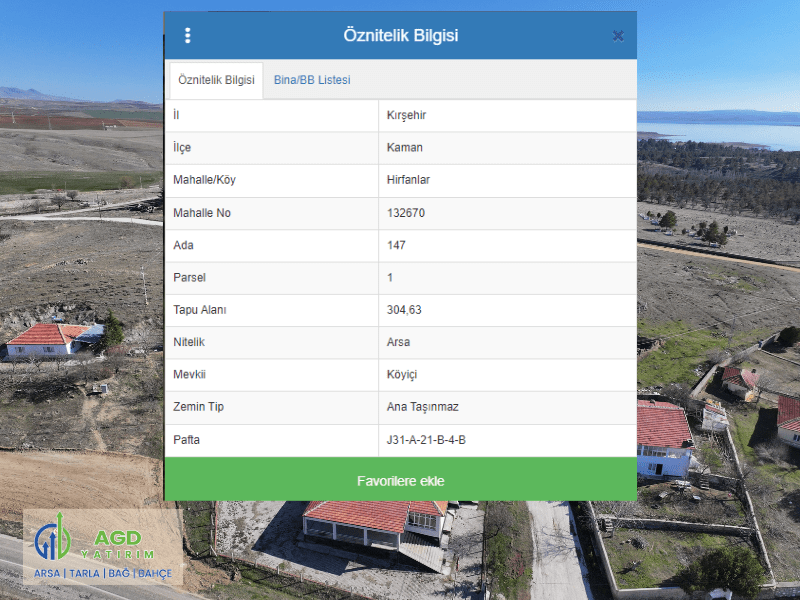Click the Mahalle/Köy row label
The width and height of the screenshot is (800, 600).
point(204,180)
